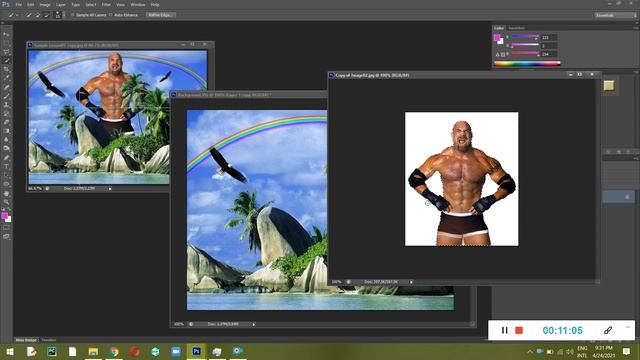Swap foreground and background colors in the toolbox

pos(10,209)
